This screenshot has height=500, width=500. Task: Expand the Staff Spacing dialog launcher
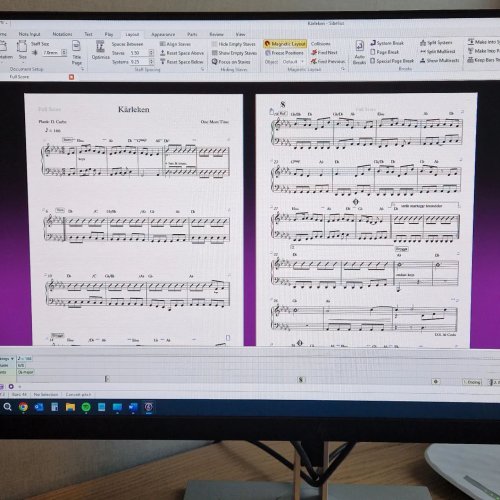point(202,69)
